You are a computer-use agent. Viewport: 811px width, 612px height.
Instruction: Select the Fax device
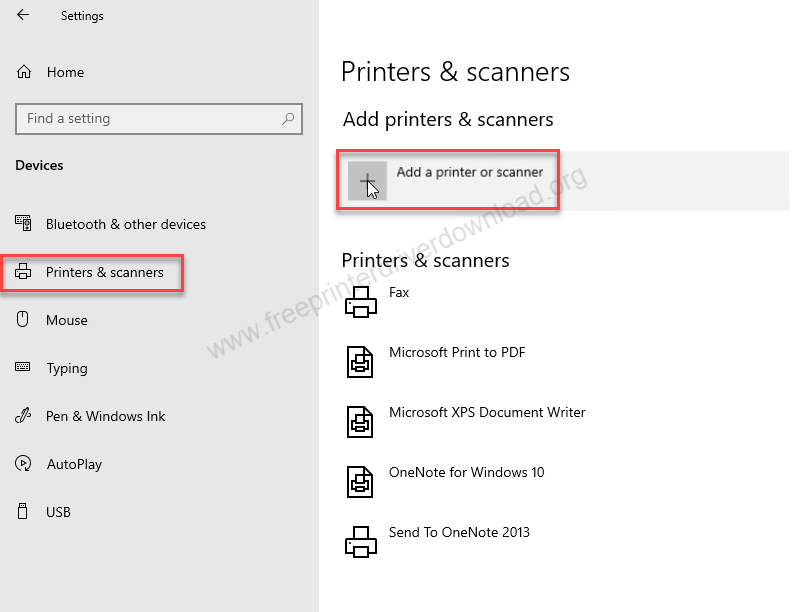tap(399, 292)
